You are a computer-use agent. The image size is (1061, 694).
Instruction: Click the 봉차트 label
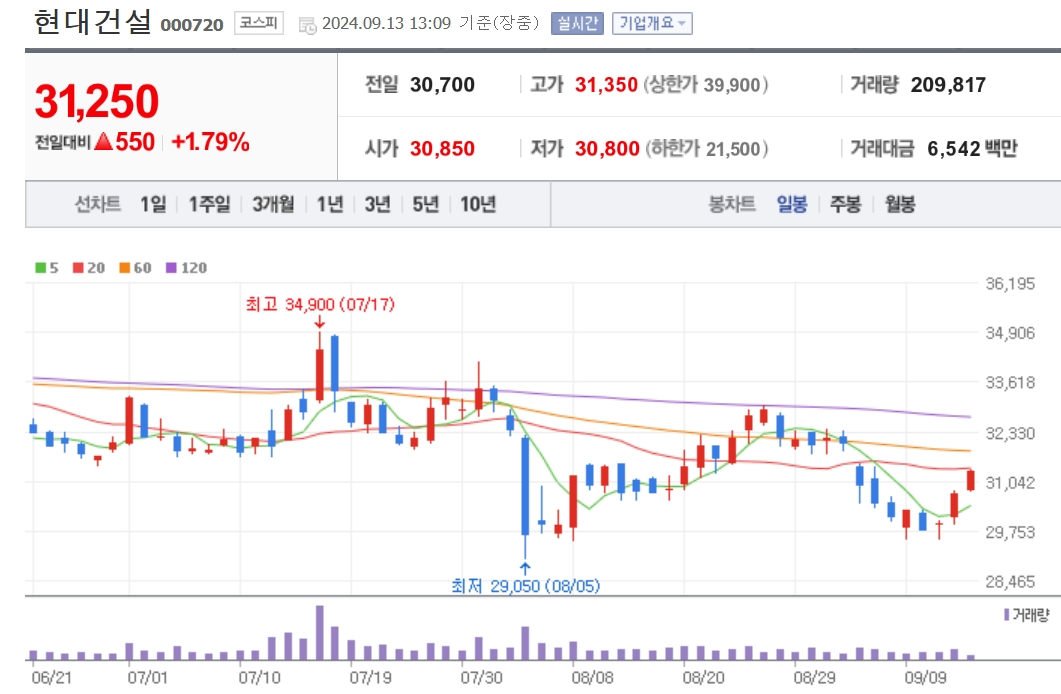pyautogui.click(x=731, y=204)
